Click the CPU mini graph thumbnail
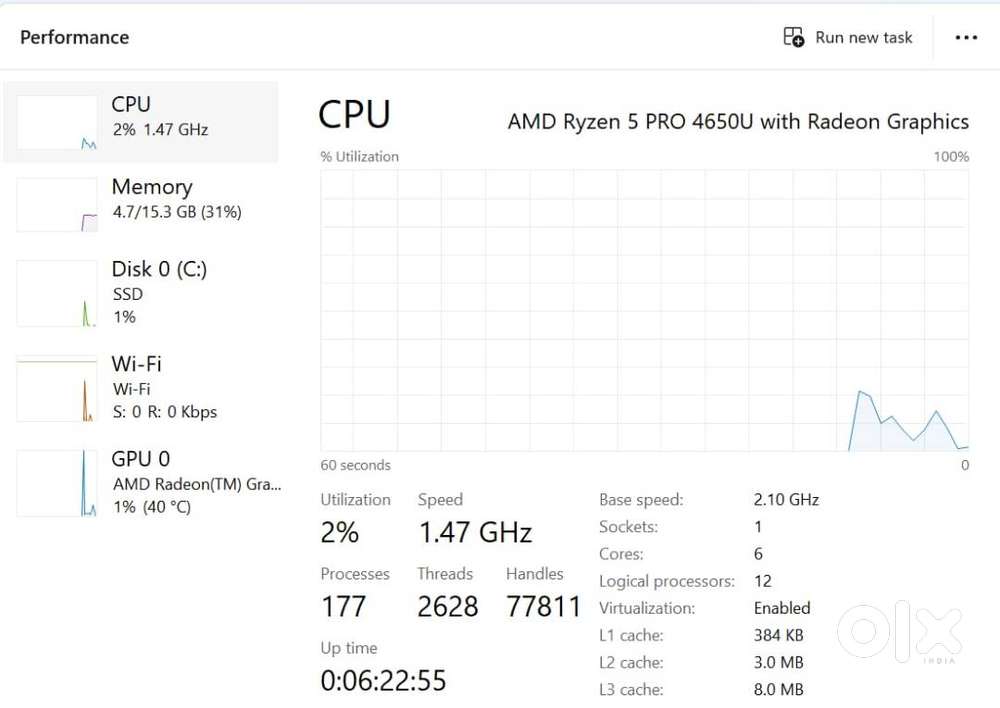The height and width of the screenshot is (708, 1000). 57,123
